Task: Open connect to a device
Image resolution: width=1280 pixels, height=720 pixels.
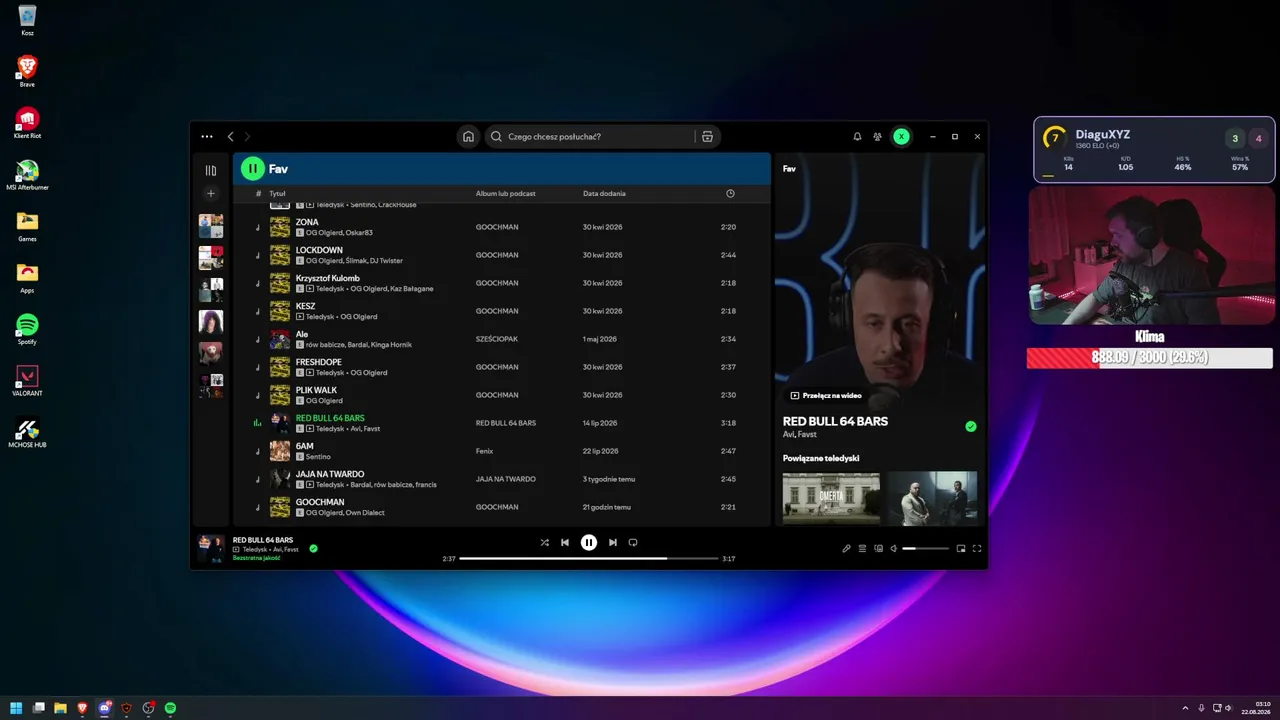Action: tap(878, 549)
